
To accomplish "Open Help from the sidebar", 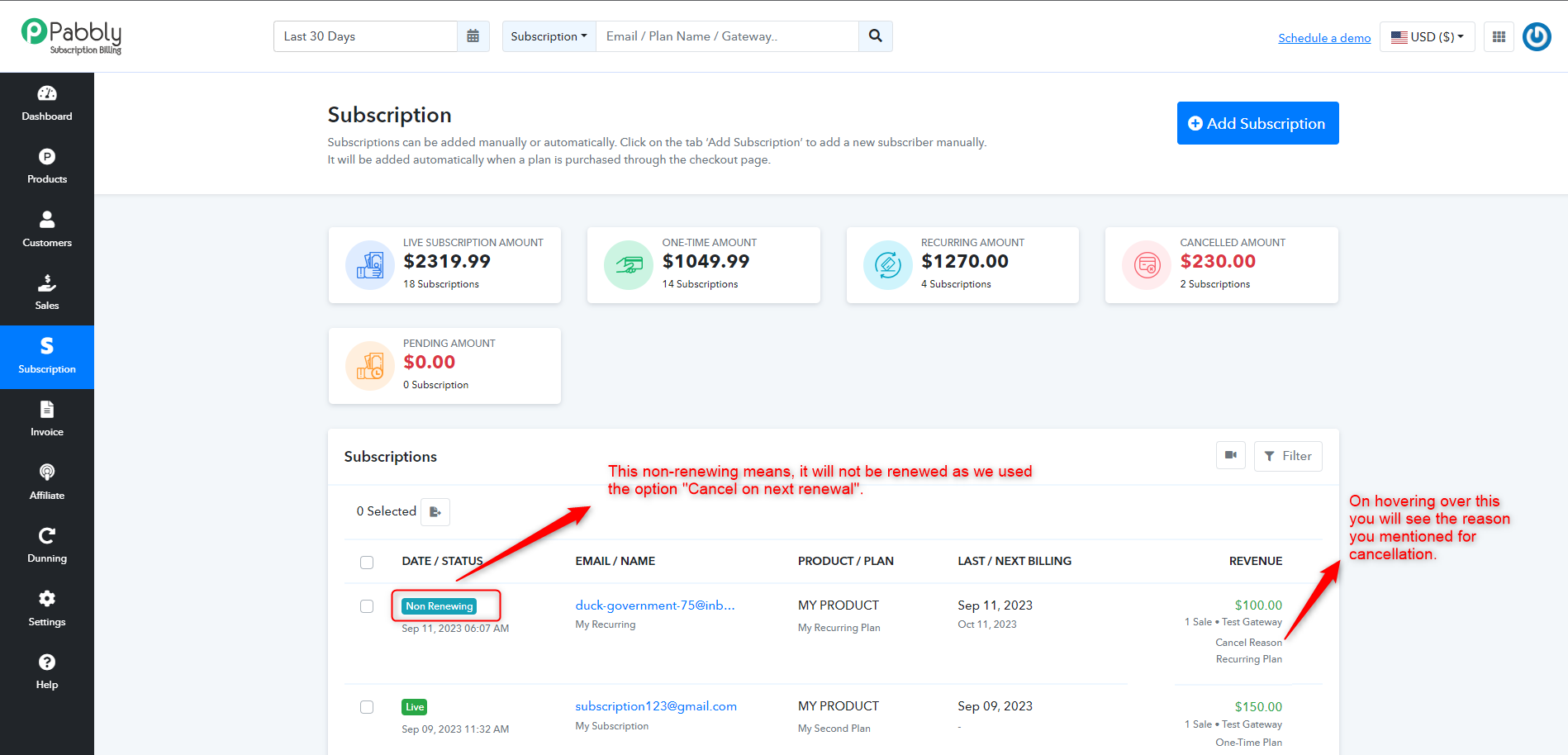I will (x=47, y=672).
